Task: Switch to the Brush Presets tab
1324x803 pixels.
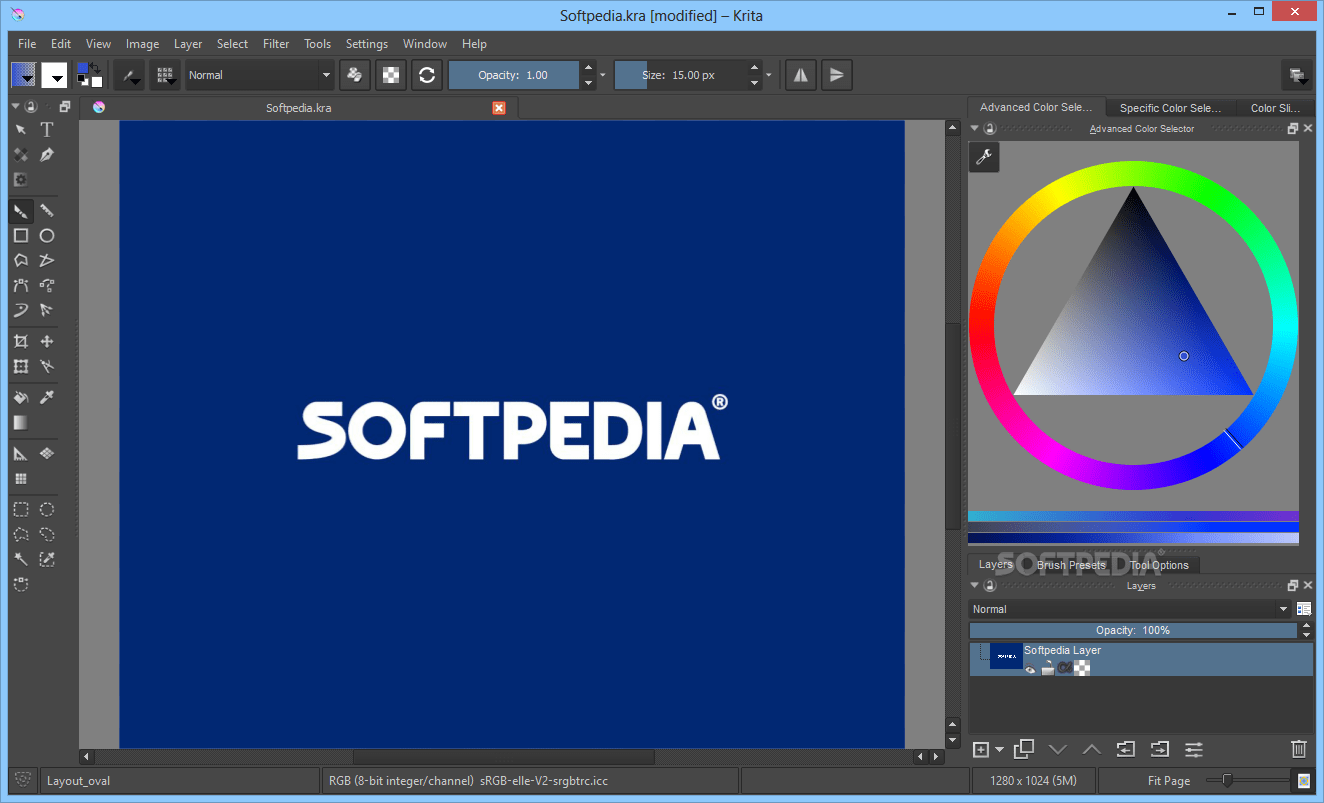Action: tap(1071, 564)
